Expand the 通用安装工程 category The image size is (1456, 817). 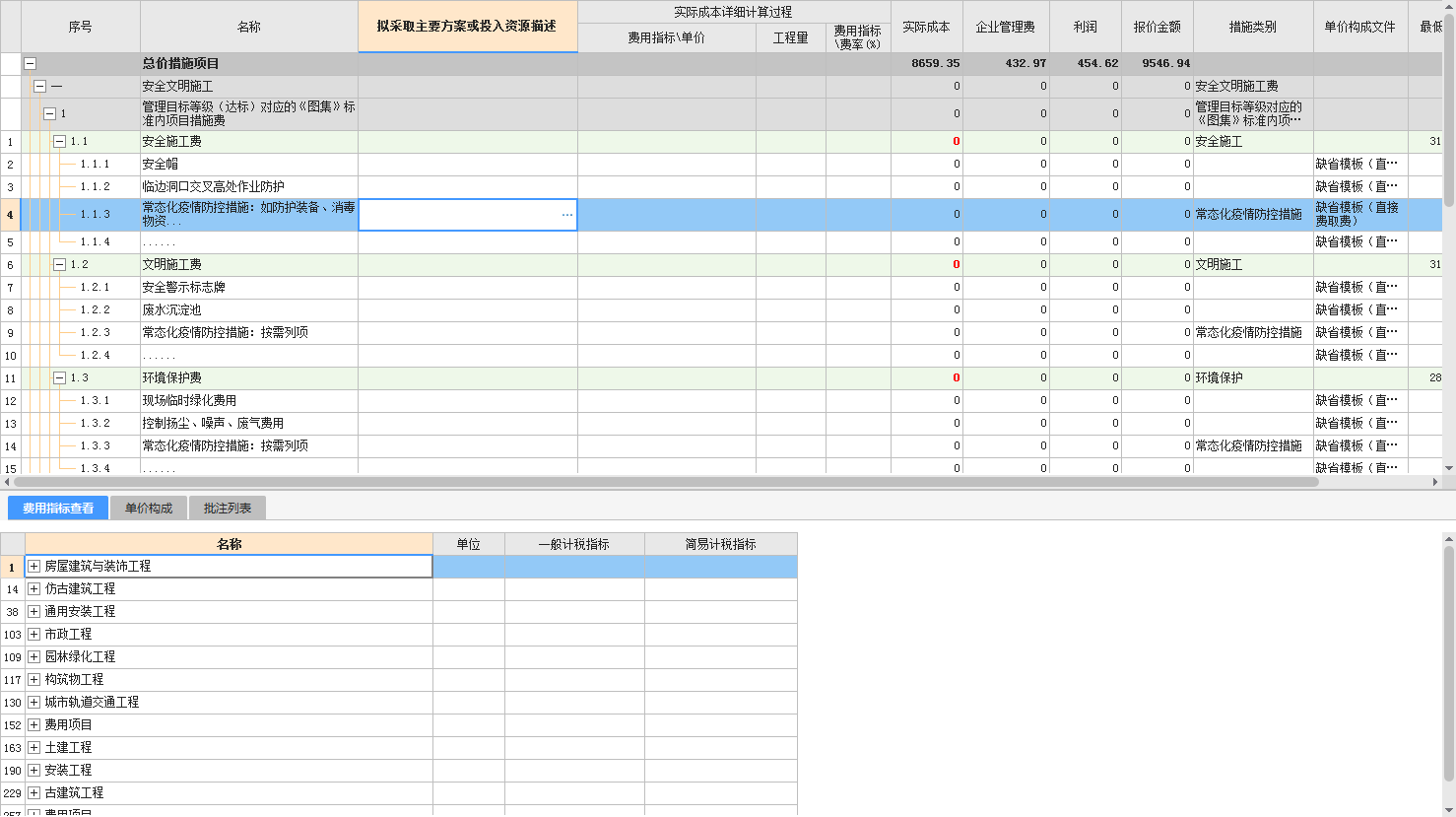pos(33,612)
